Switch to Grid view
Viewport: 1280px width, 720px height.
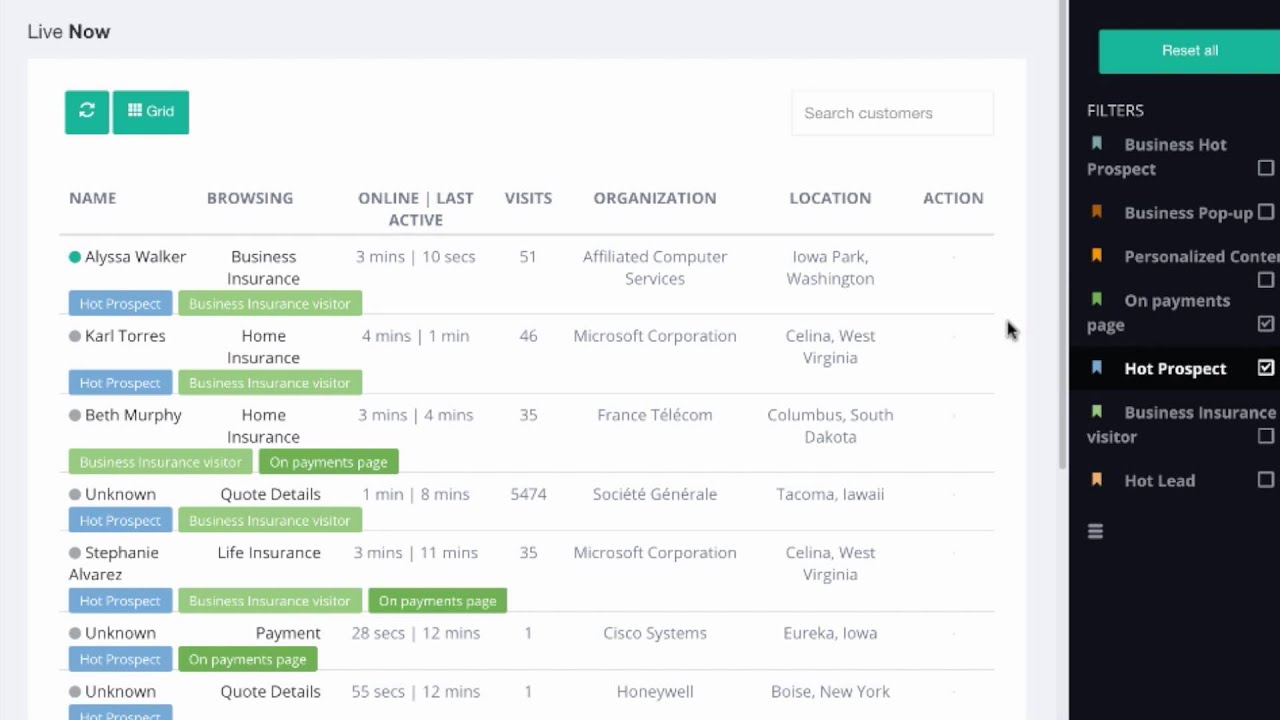click(151, 112)
